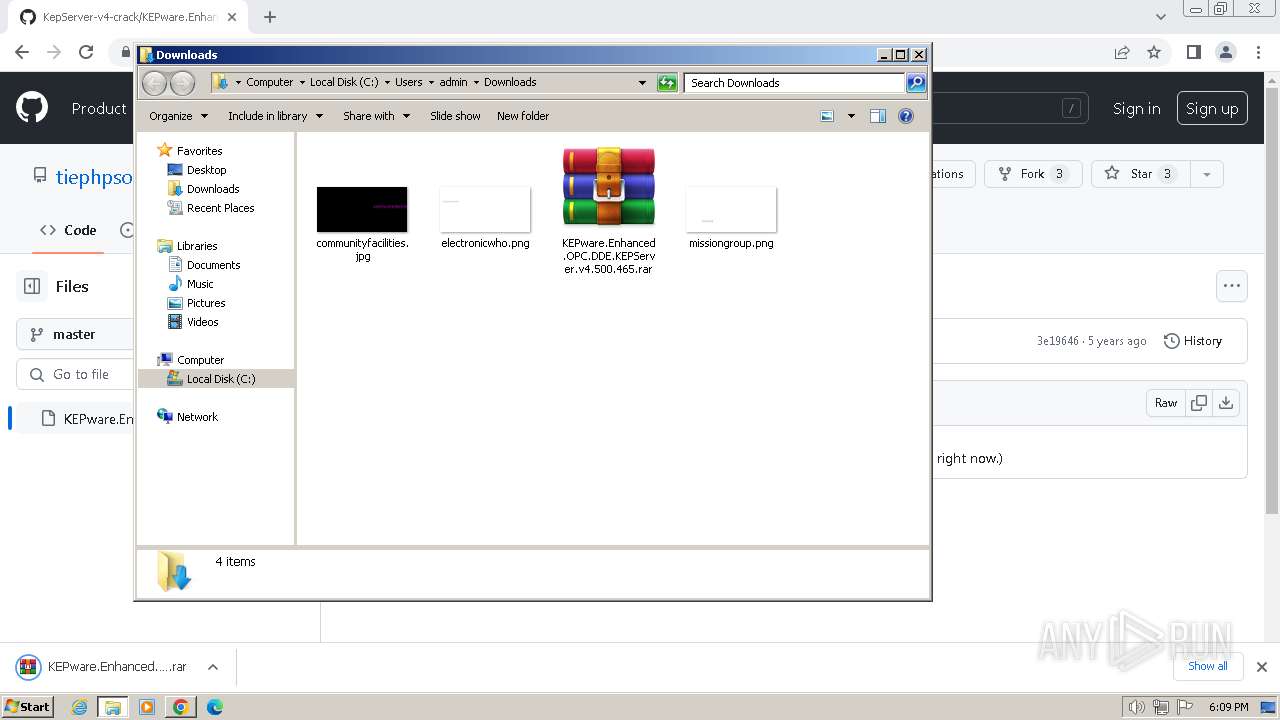The image size is (1280, 720).
Task: Open view options dropdown arrow
Action: tap(851, 116)
